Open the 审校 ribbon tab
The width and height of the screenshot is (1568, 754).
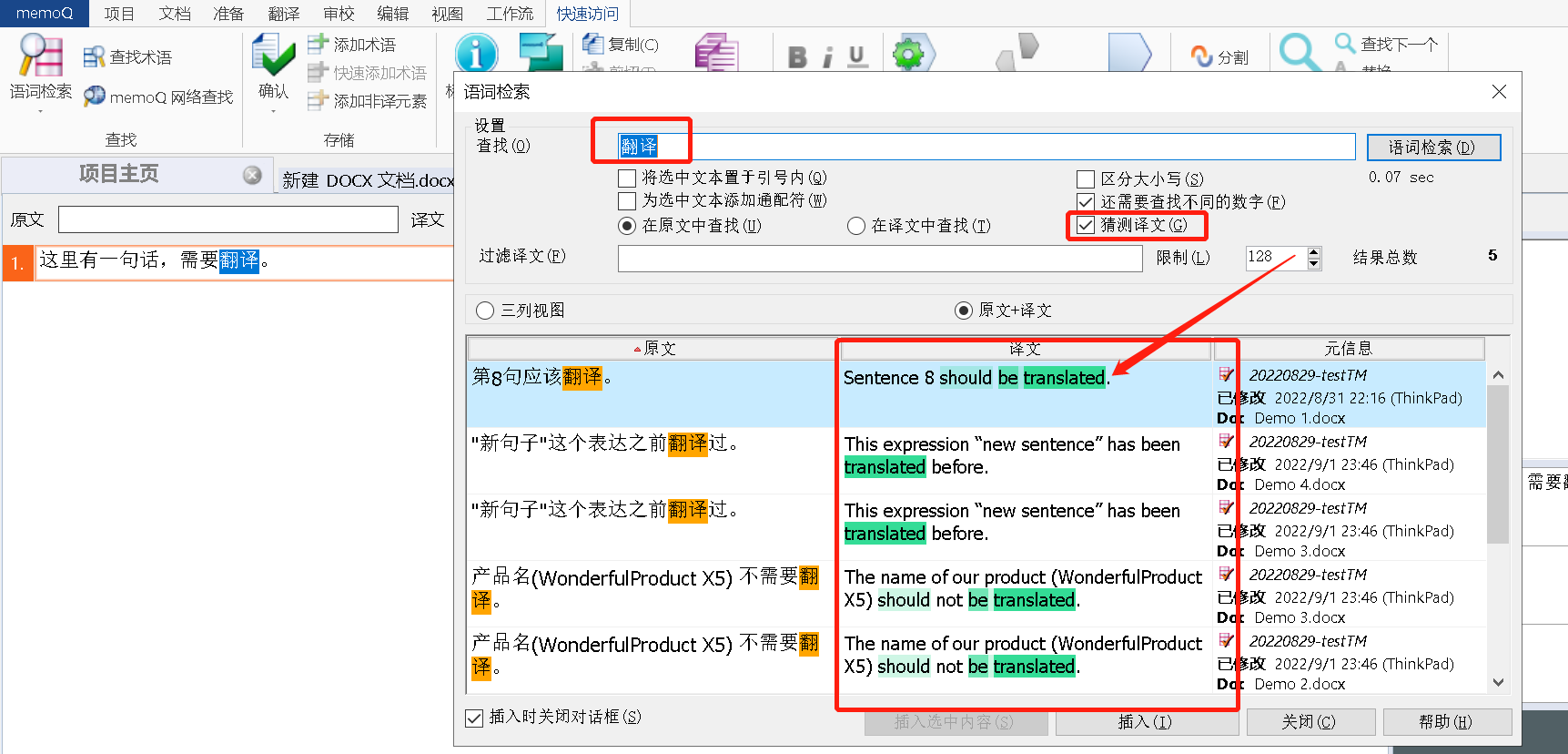[x=339, y=14]
